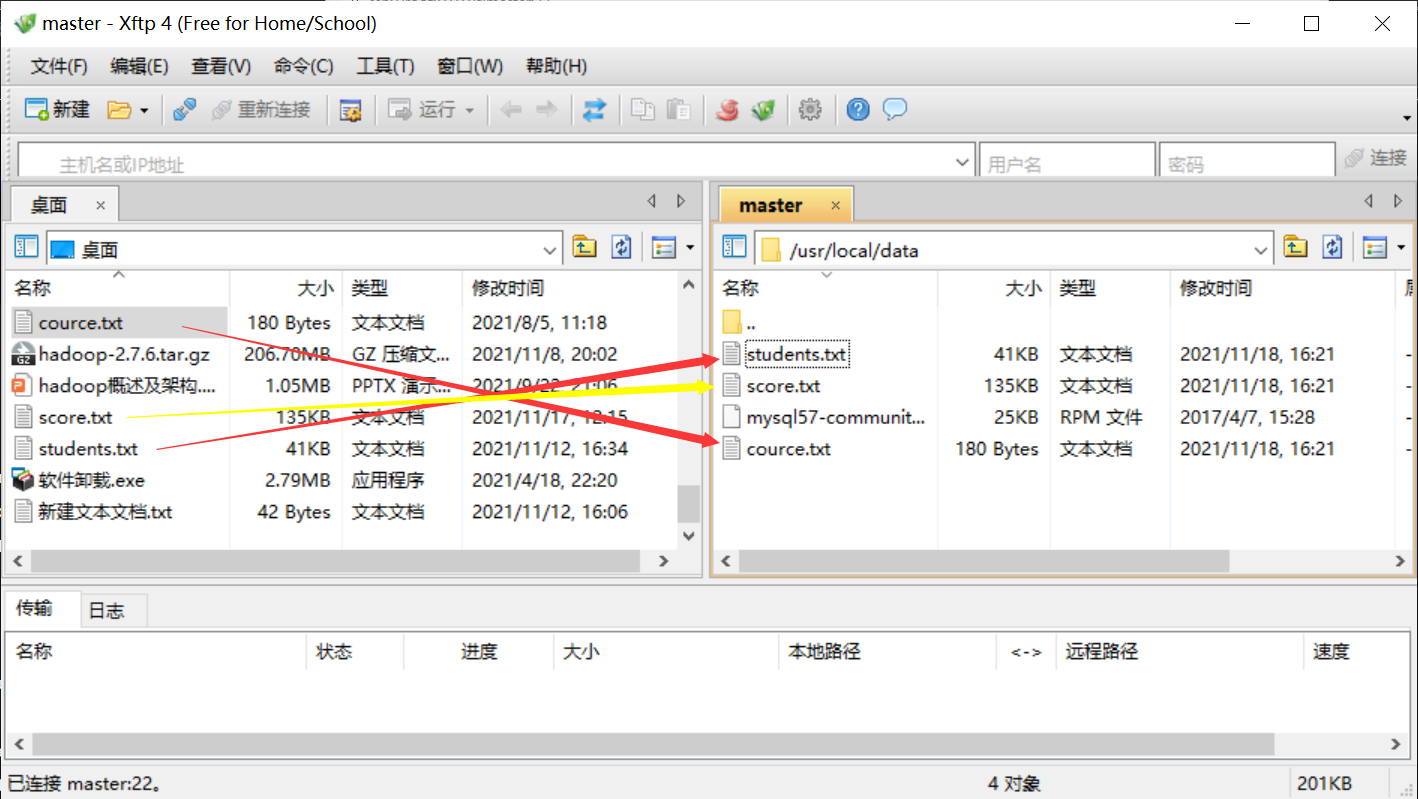Screen dimensions: 1418x799
Task: Open session properties icon with gear
Action: point(350,110)
